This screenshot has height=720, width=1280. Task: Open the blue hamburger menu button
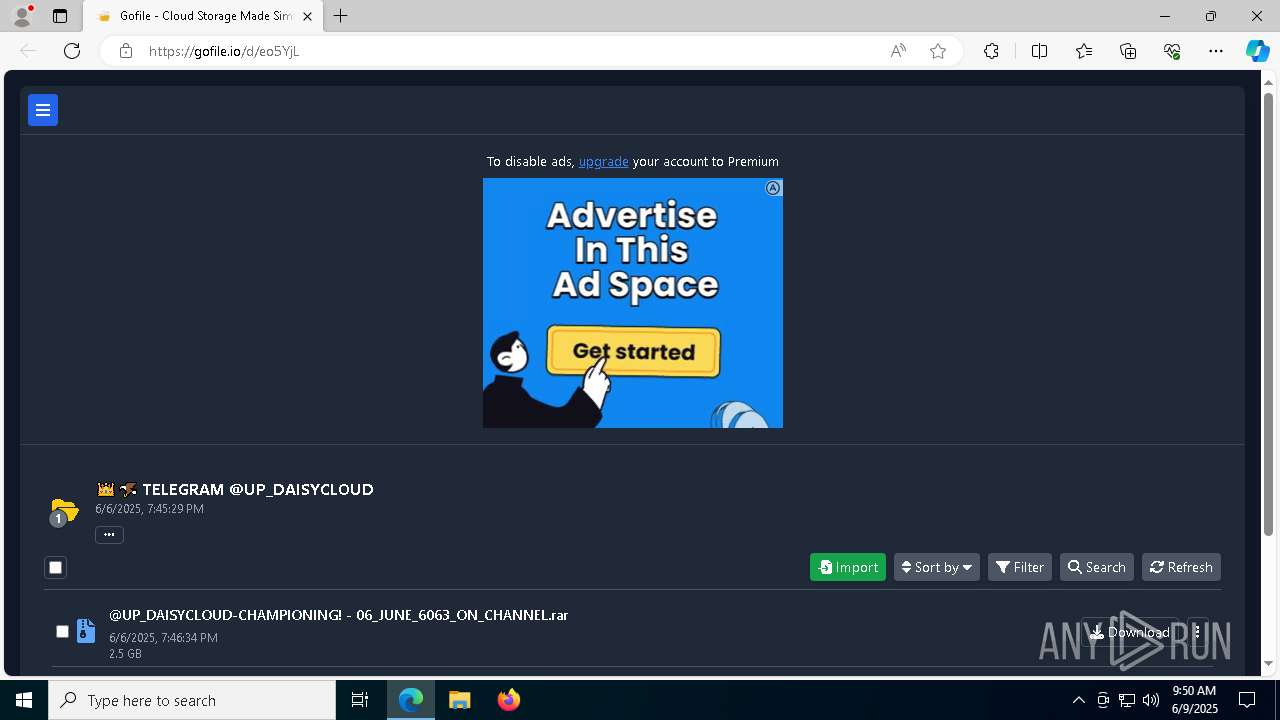(x=43, y=110)
